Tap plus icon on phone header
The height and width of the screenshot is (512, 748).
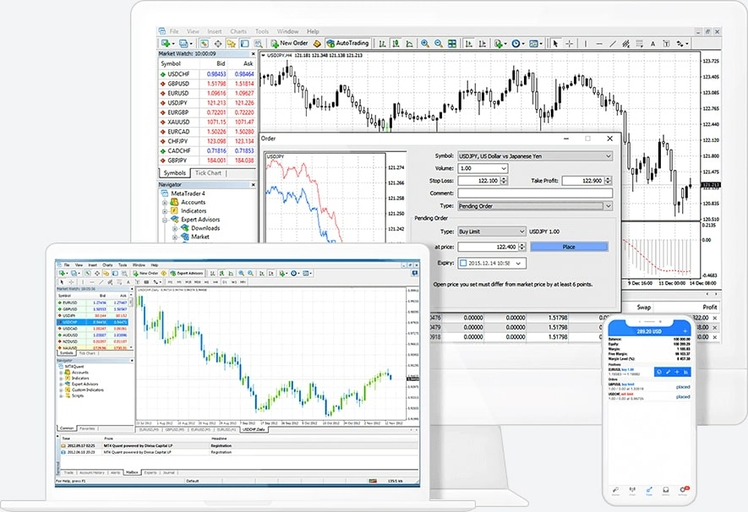click(685, 331)
